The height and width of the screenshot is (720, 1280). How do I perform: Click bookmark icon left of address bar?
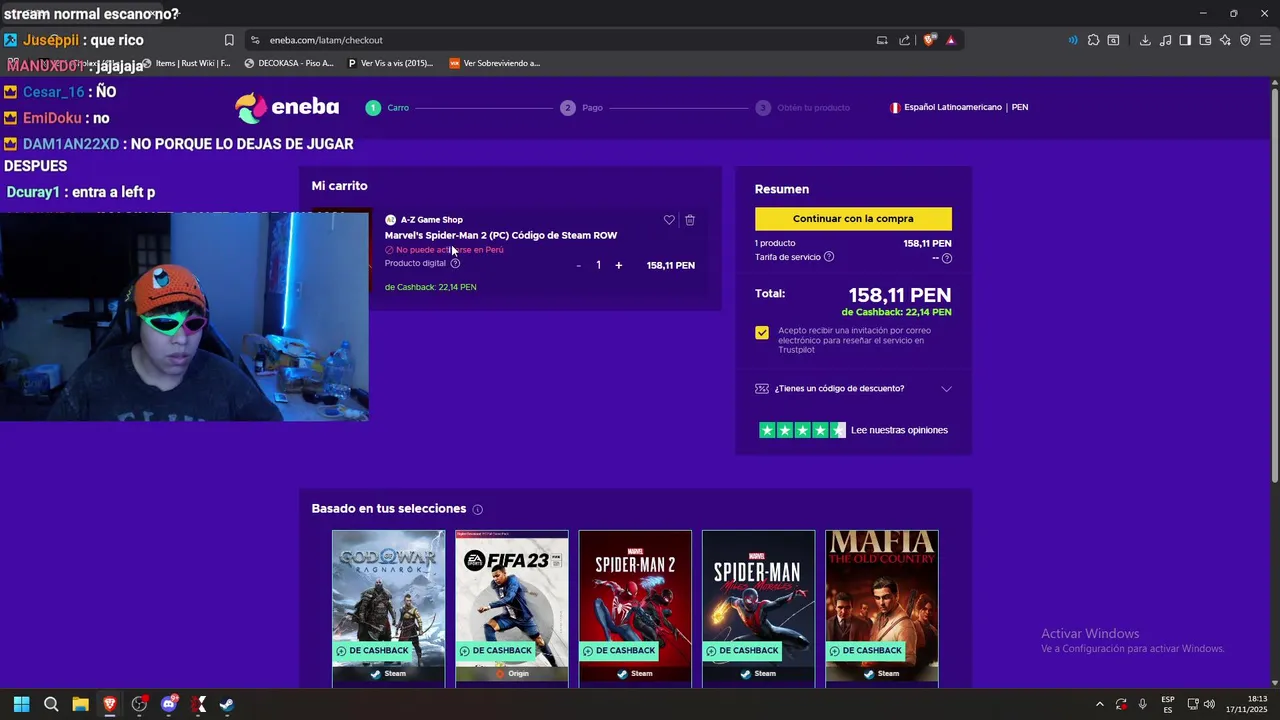coord(229,40)
